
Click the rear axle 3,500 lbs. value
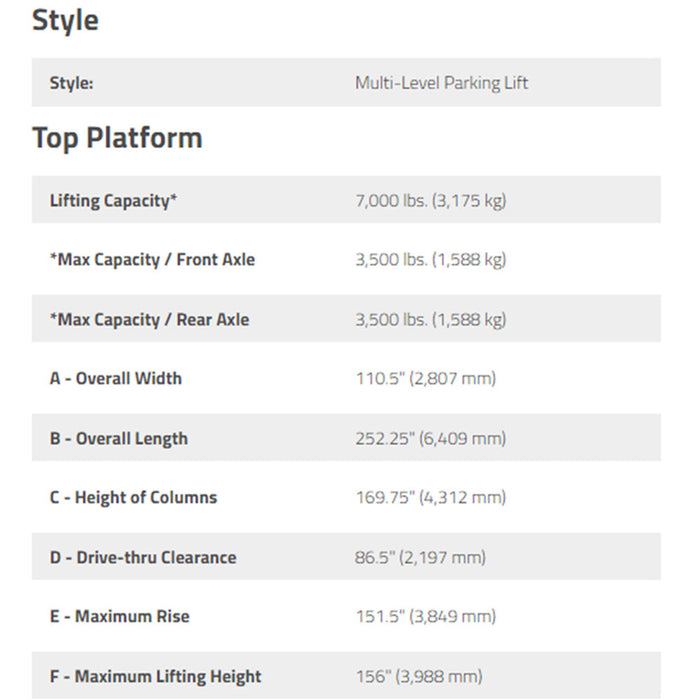click(431, 320)
